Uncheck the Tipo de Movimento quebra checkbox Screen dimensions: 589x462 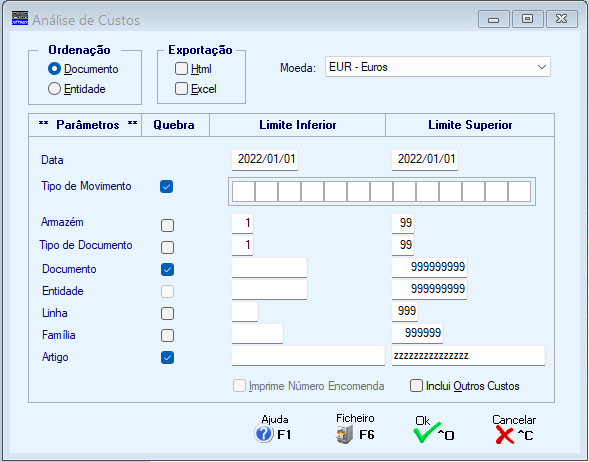pos(166,186)
